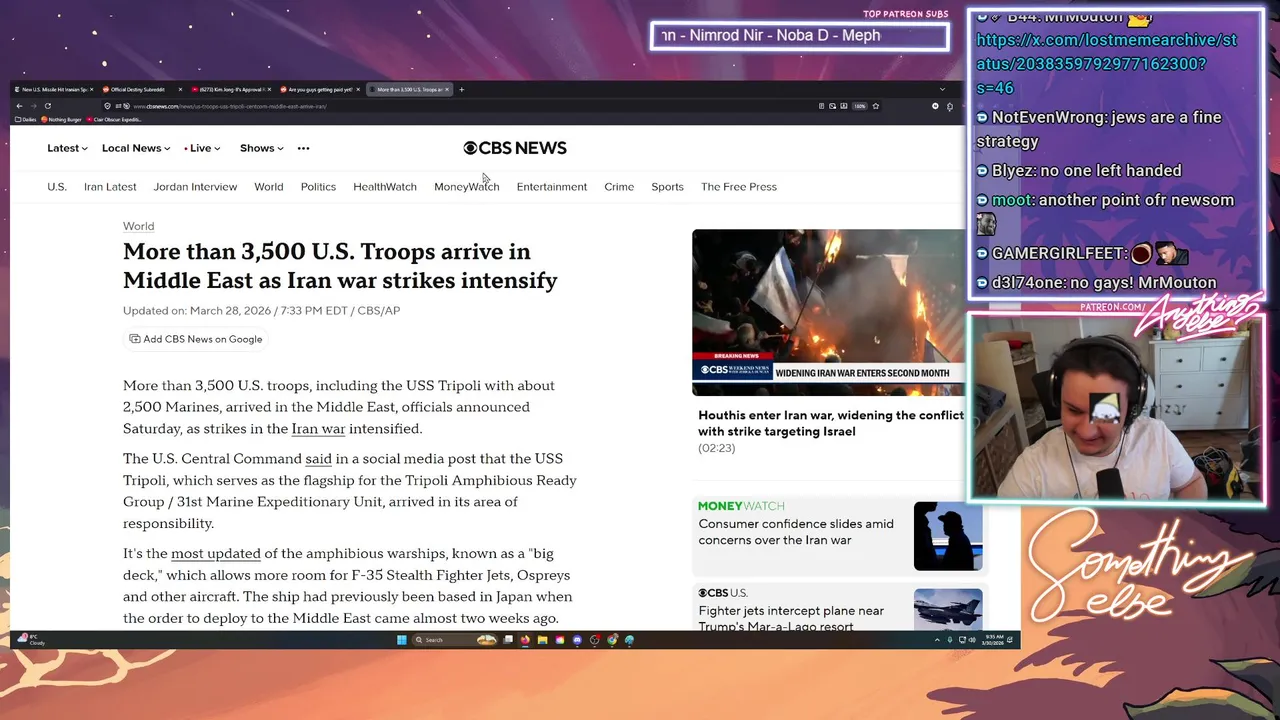Open File Explorer from the taskbar

(x=542, y=640)
